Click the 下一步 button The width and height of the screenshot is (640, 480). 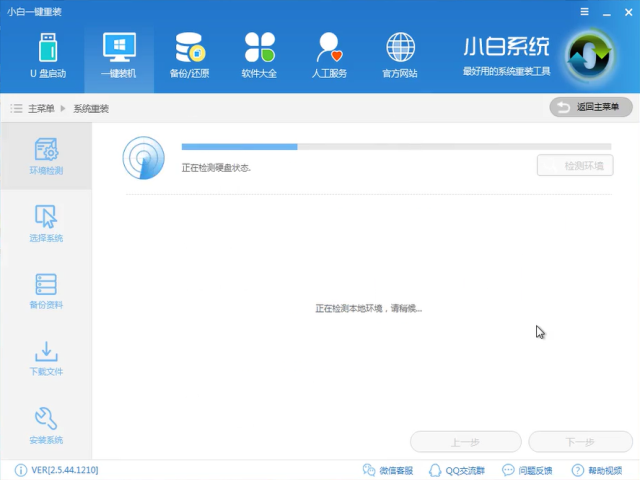[x=580, y=442]
